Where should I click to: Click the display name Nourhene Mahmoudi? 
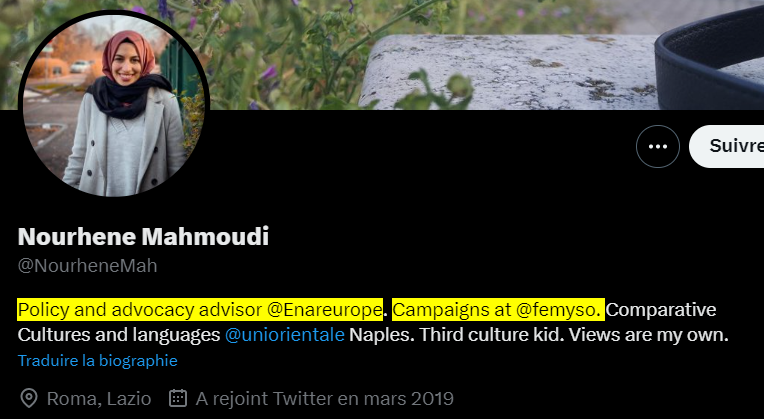click(x=143, y=236)
